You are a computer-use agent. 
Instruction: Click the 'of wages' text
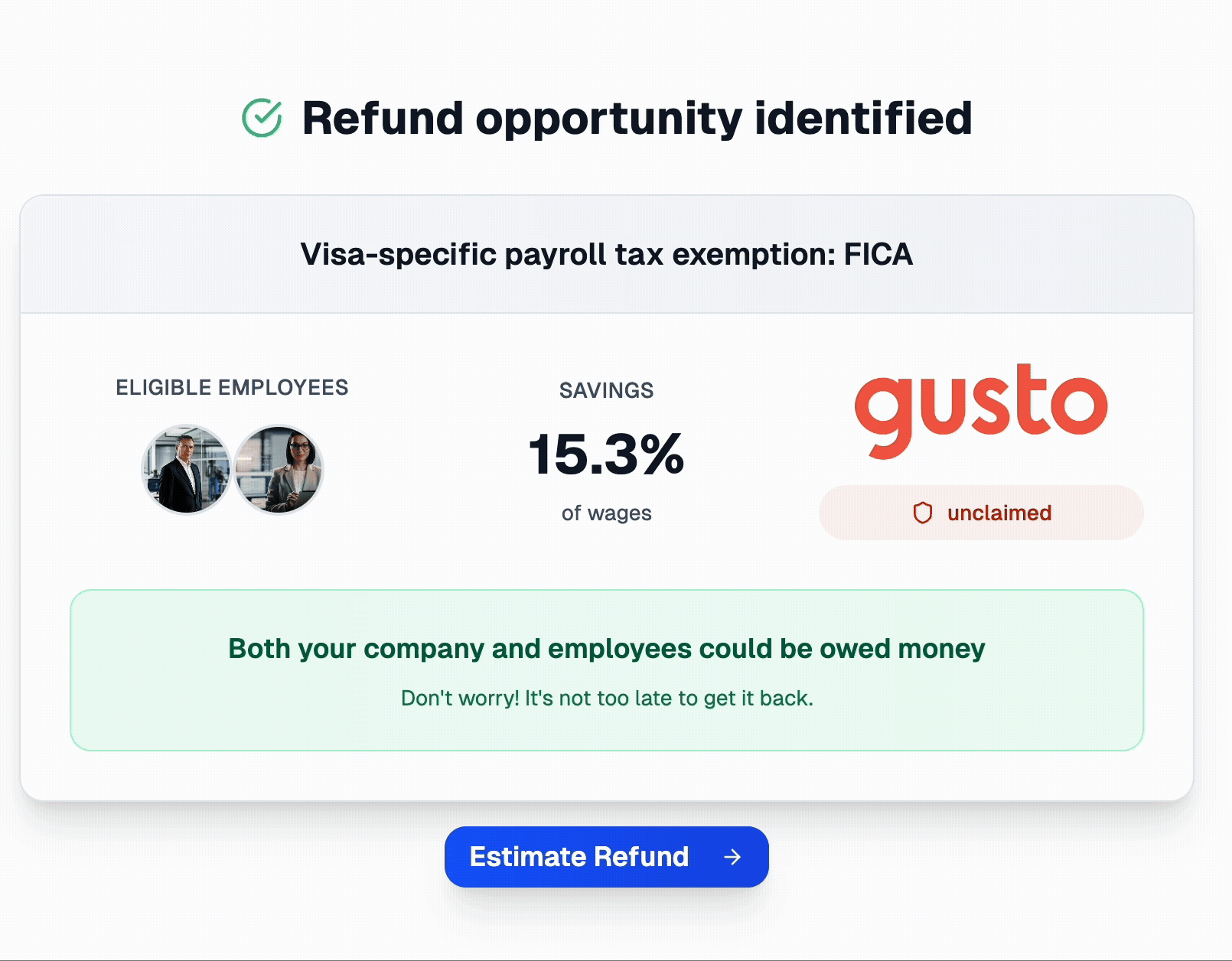607,513
